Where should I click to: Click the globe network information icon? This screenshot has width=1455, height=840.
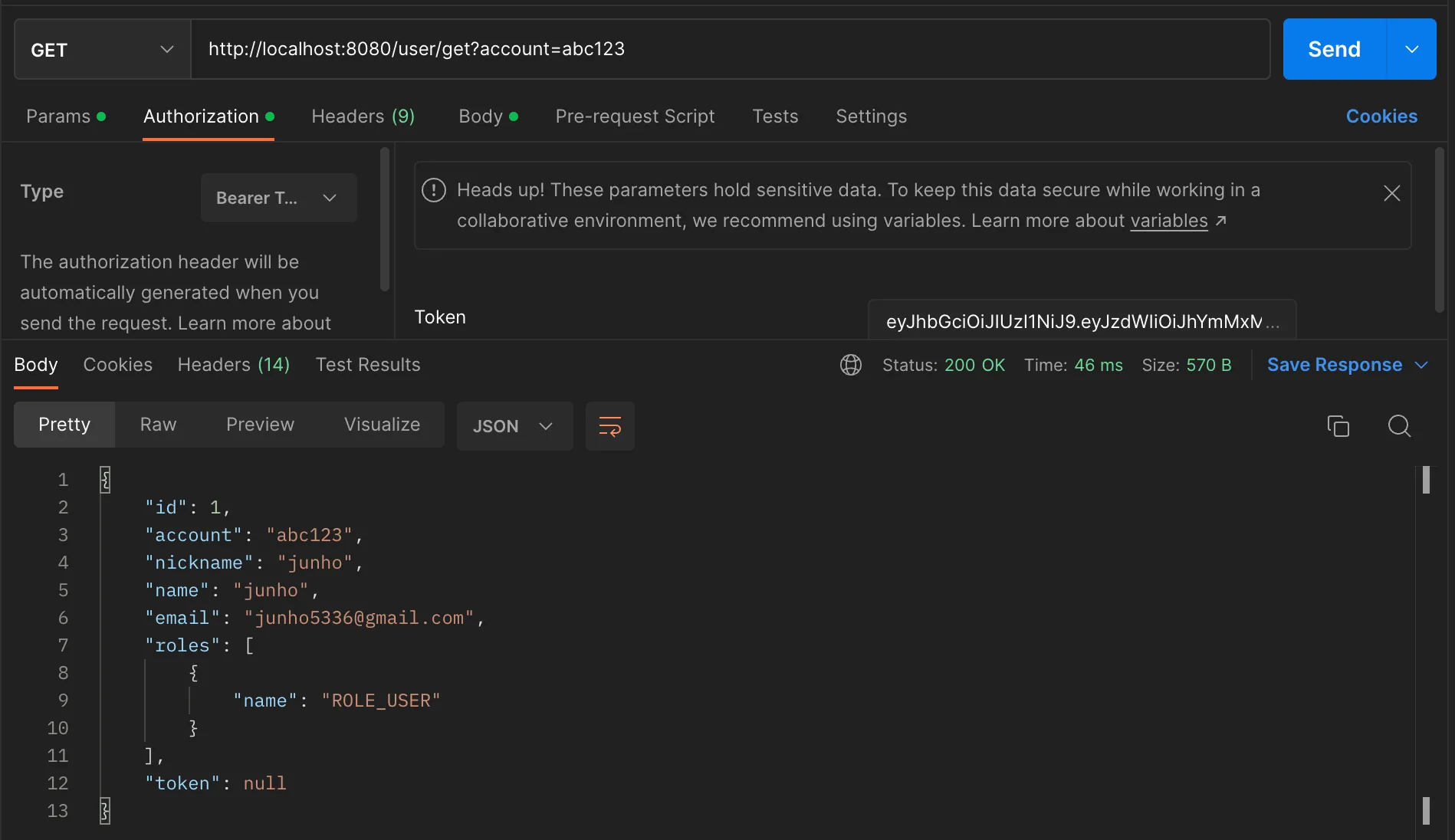851,365
